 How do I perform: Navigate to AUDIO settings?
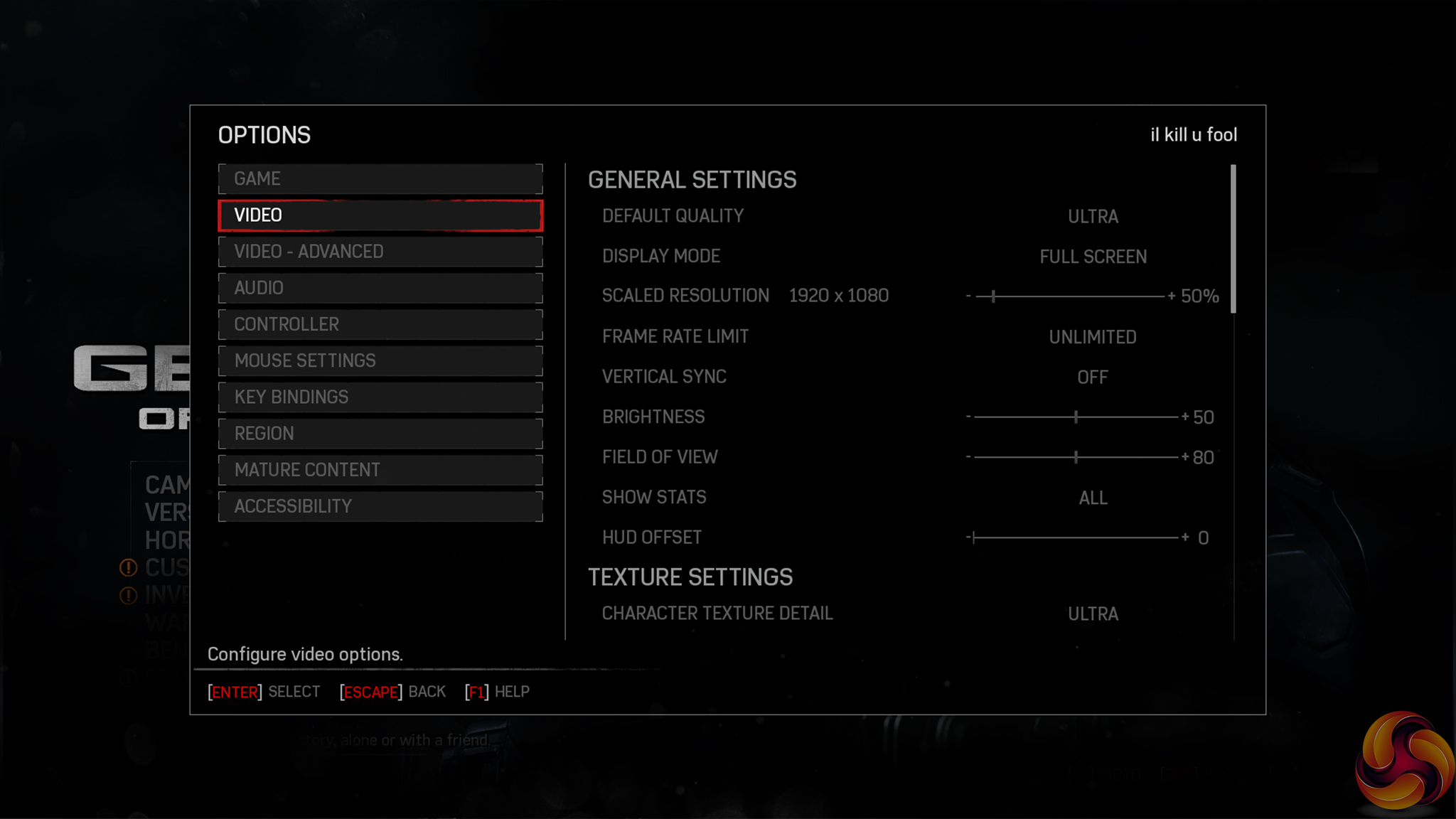pos(380,288)
